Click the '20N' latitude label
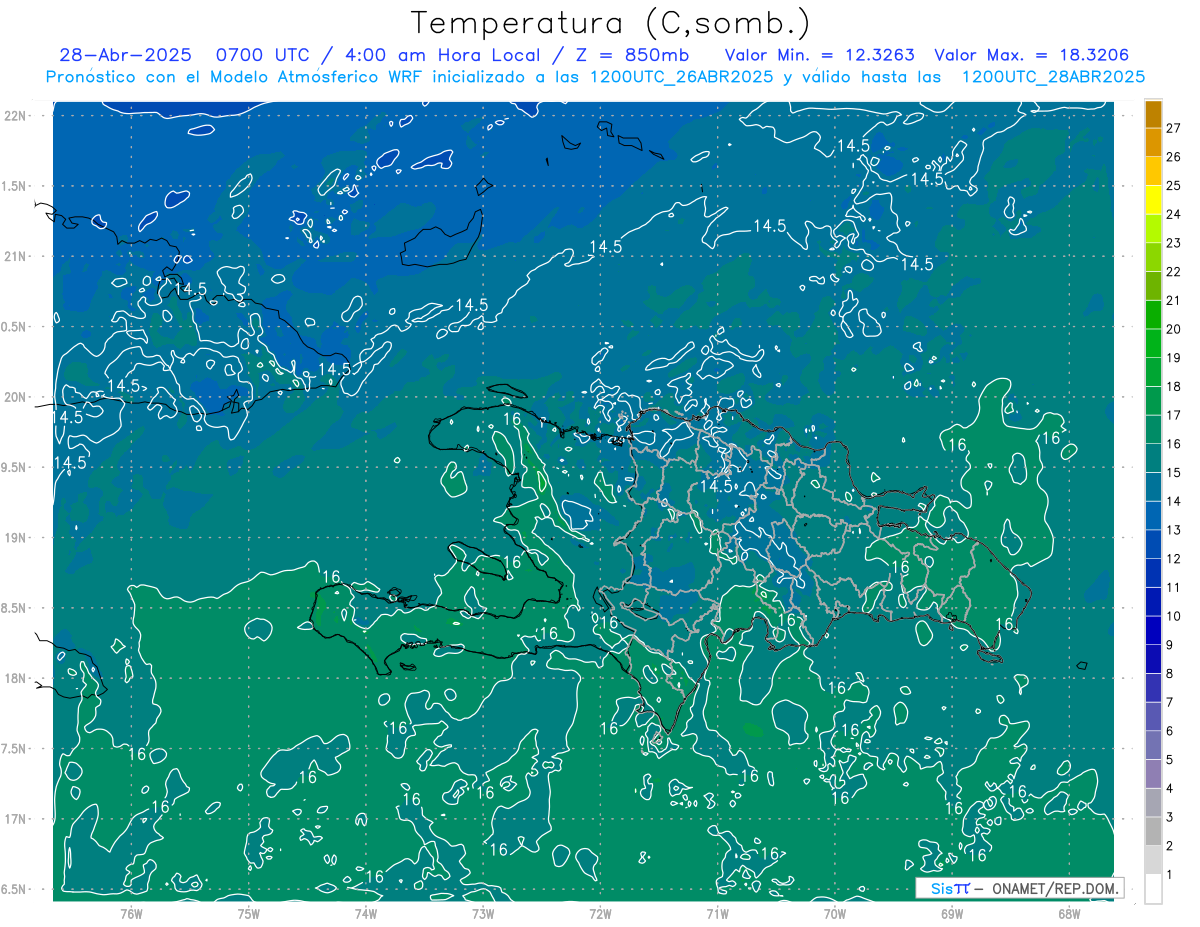 click(14, 397)
